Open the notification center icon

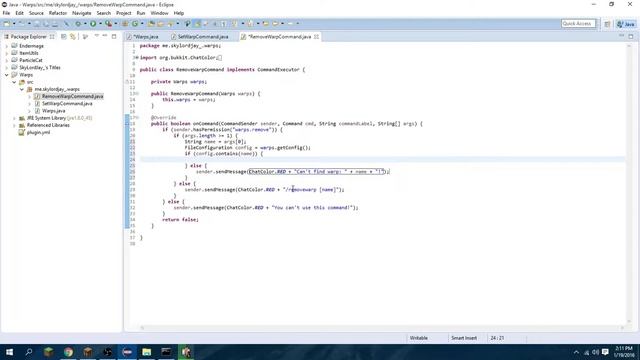605,352
